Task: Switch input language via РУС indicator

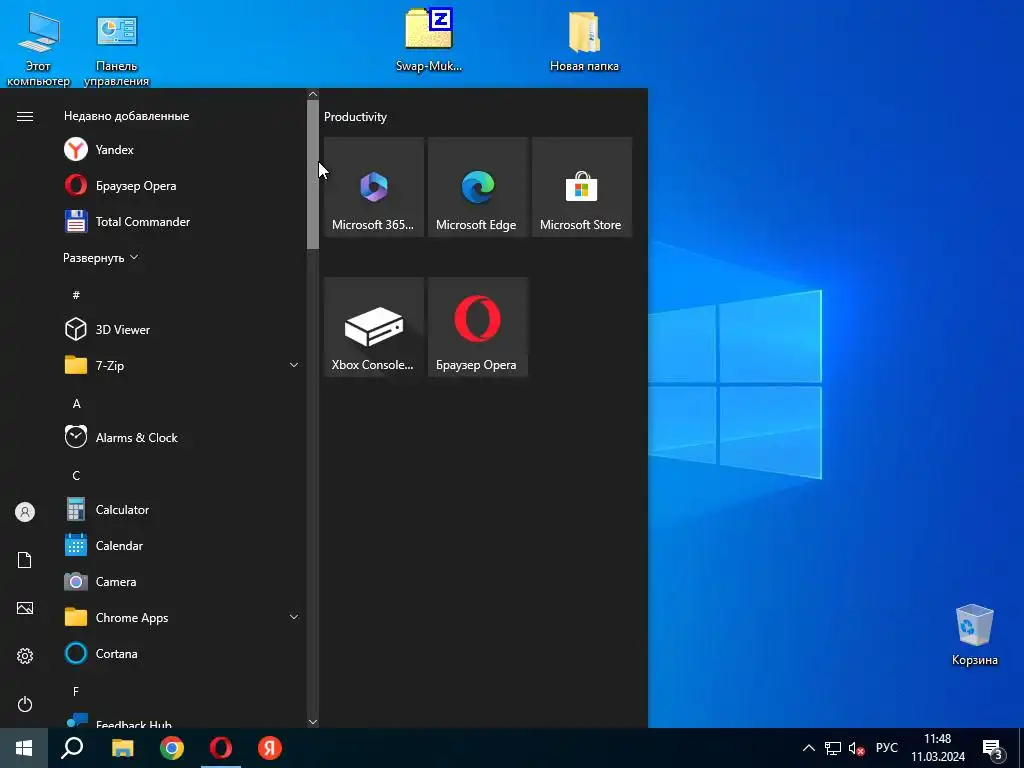Action: (887, 748)
